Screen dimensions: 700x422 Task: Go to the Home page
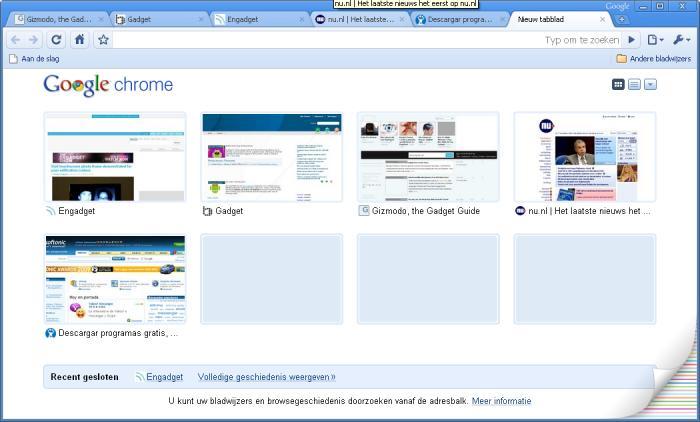click(x=79, y=40)
